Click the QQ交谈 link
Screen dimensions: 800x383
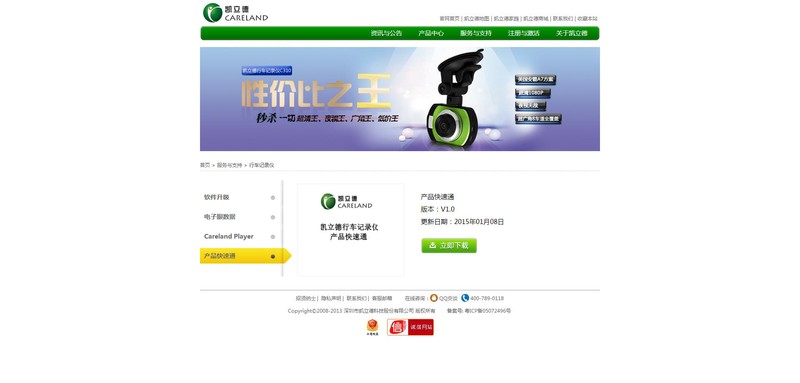[x=448, y=298]
